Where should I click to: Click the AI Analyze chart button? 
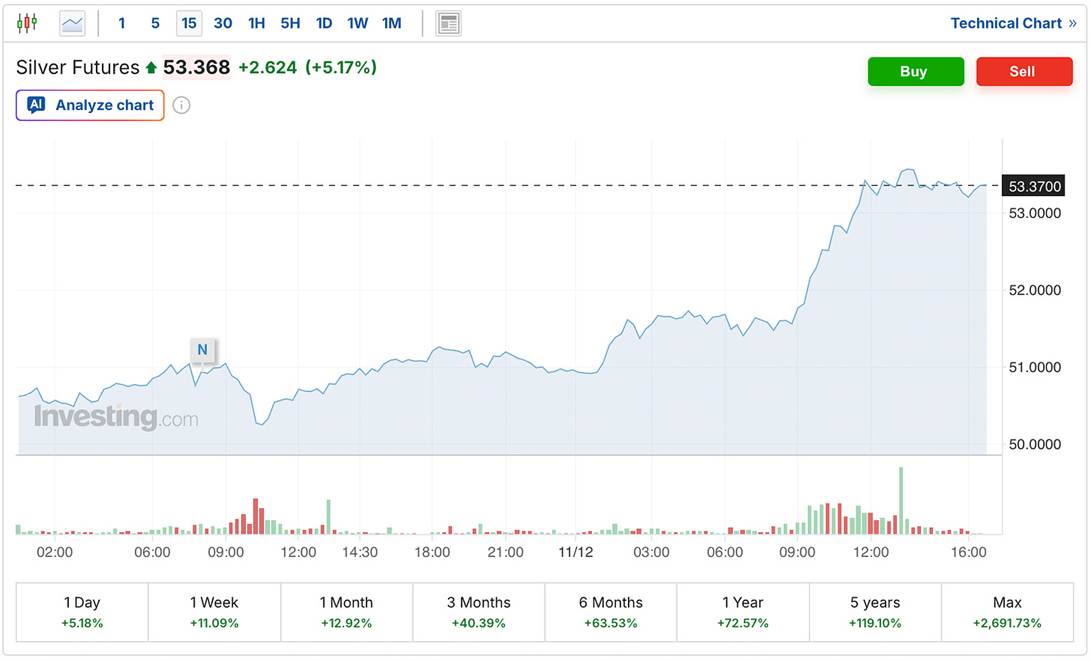(90, 105)
